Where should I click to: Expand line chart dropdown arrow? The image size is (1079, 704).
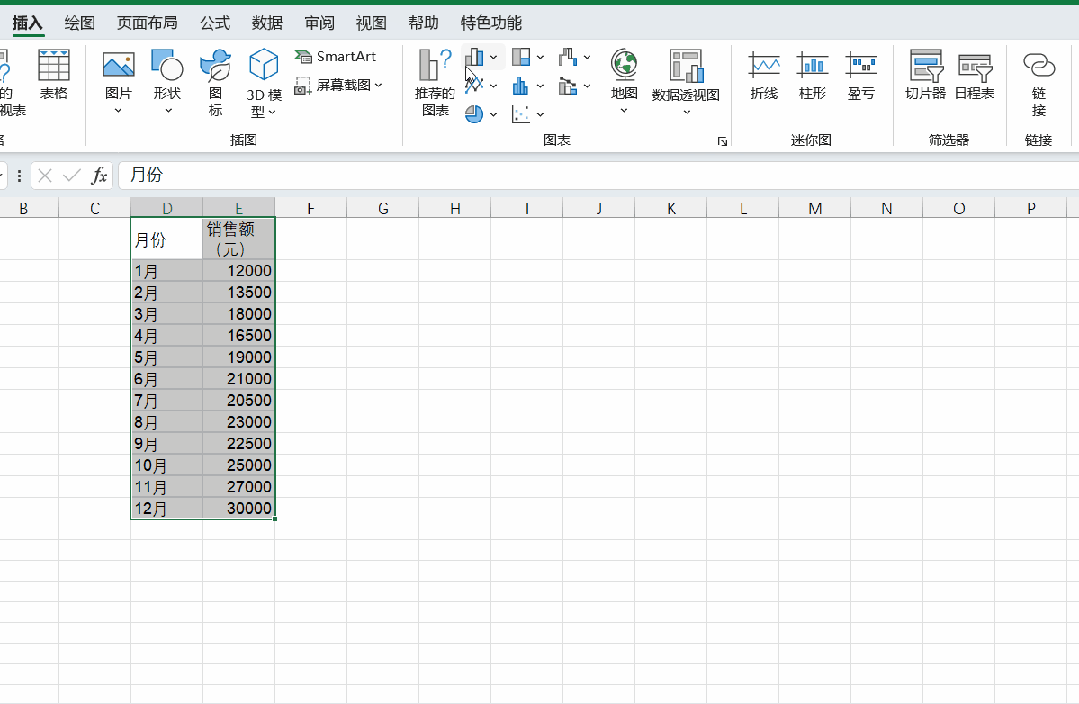(493, 86)
